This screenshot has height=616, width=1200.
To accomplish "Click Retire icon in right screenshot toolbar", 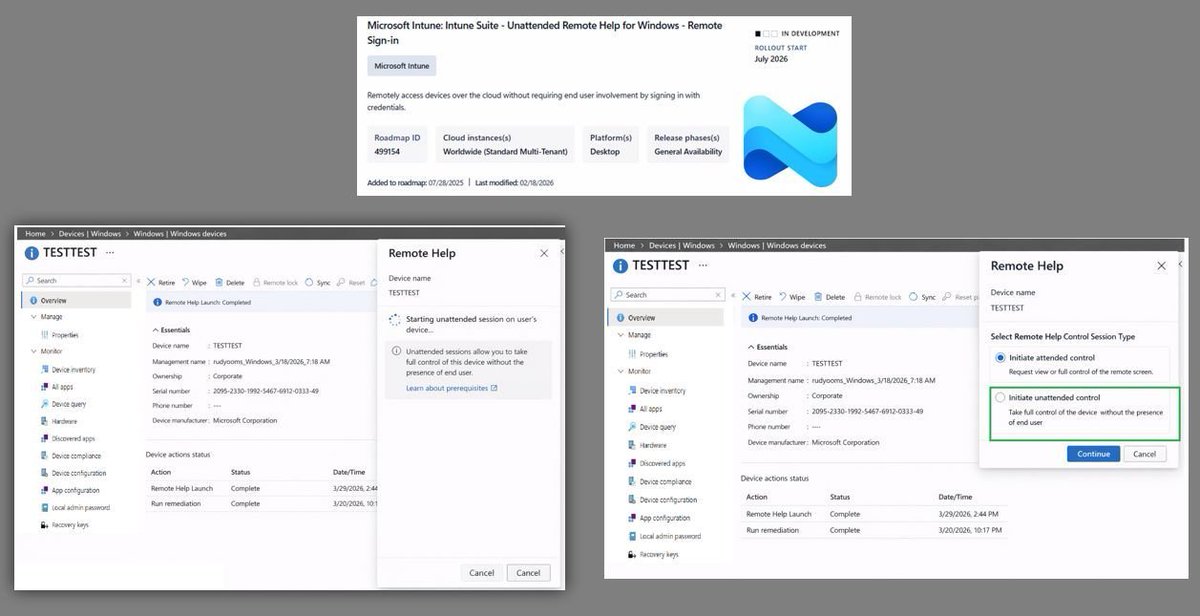I will 745,297.
